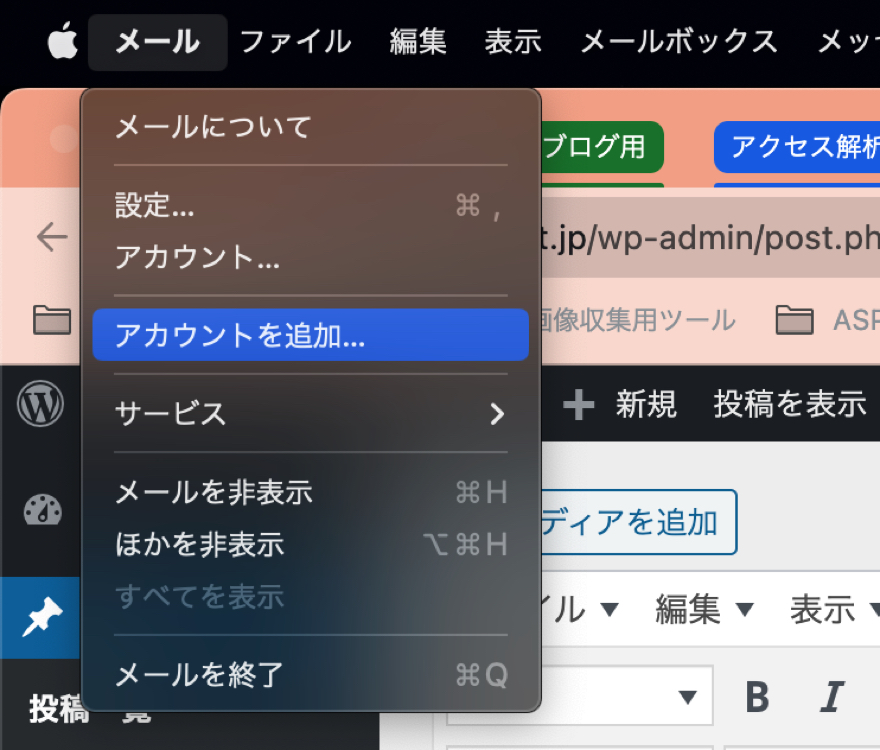Toggle bold formatting in editor
880x750 pixels.
click(x=757, y=697)
